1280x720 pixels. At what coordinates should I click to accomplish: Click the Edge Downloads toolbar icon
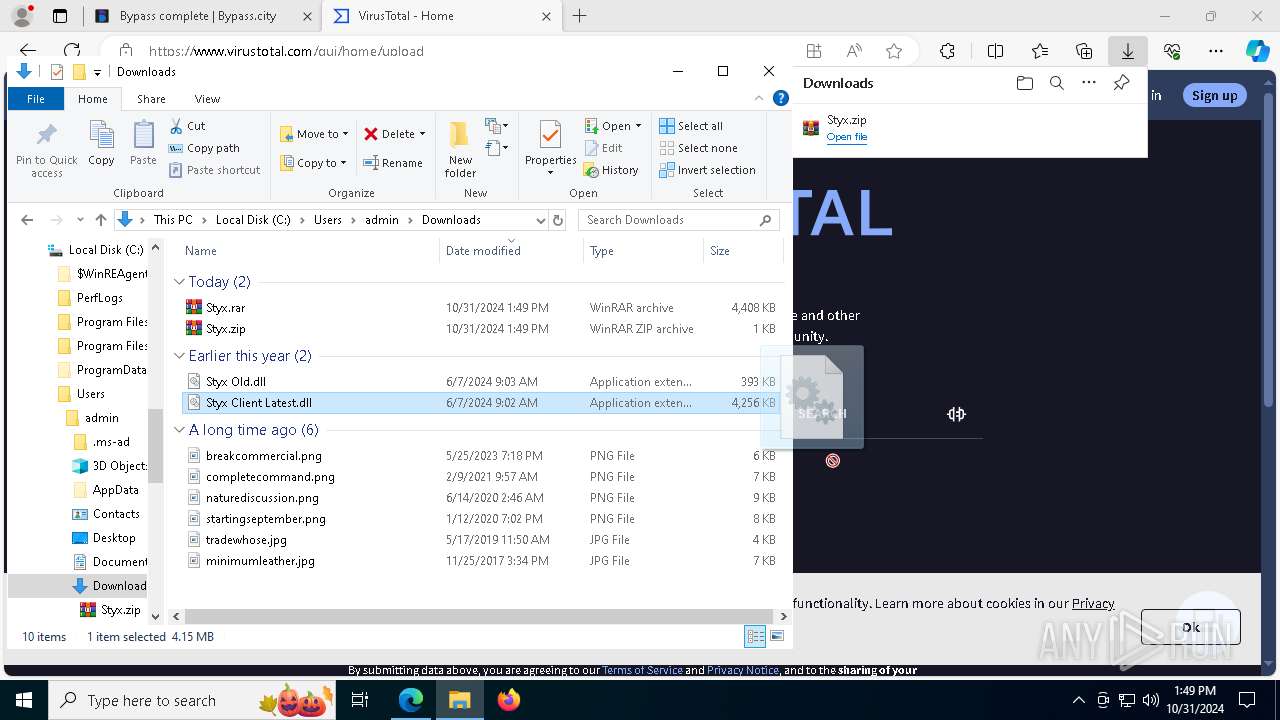coord(1127,51)
